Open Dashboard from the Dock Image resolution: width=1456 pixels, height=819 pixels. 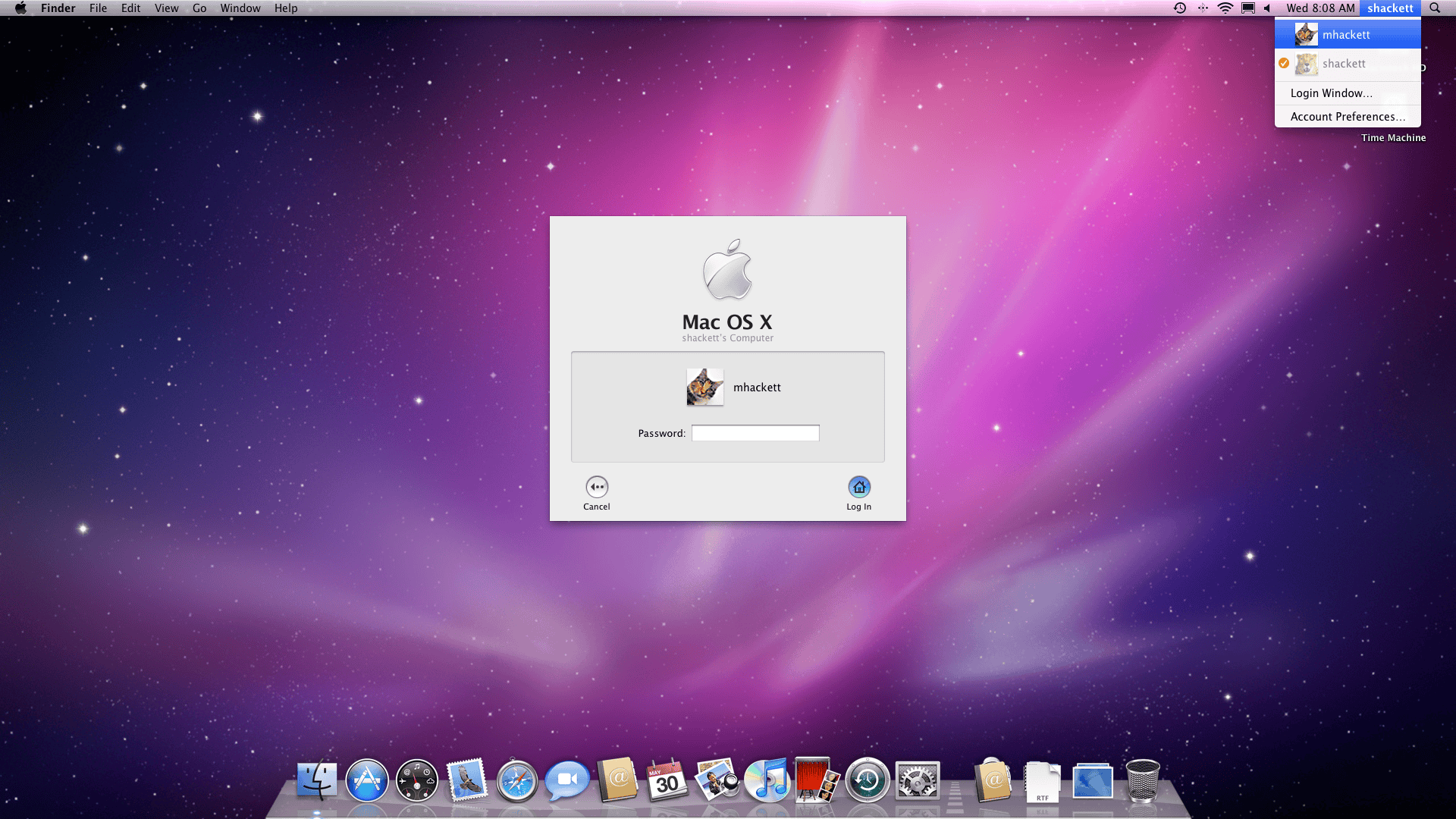tap(417, 780)
